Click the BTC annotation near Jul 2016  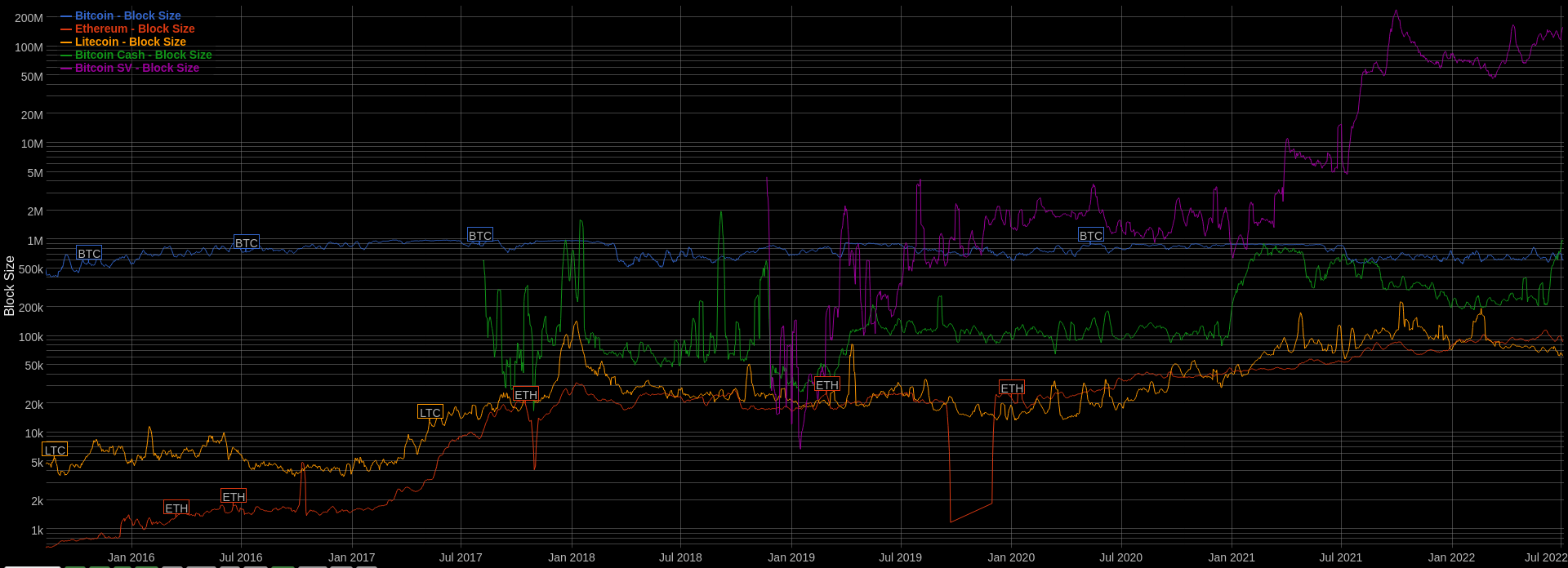246,242
